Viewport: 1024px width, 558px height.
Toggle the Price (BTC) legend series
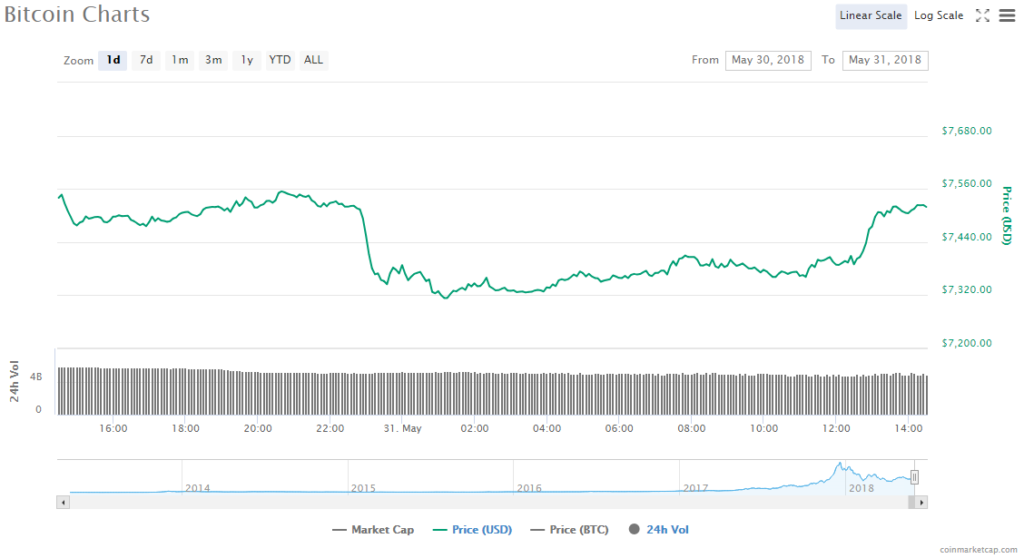[x=574, y=529]
